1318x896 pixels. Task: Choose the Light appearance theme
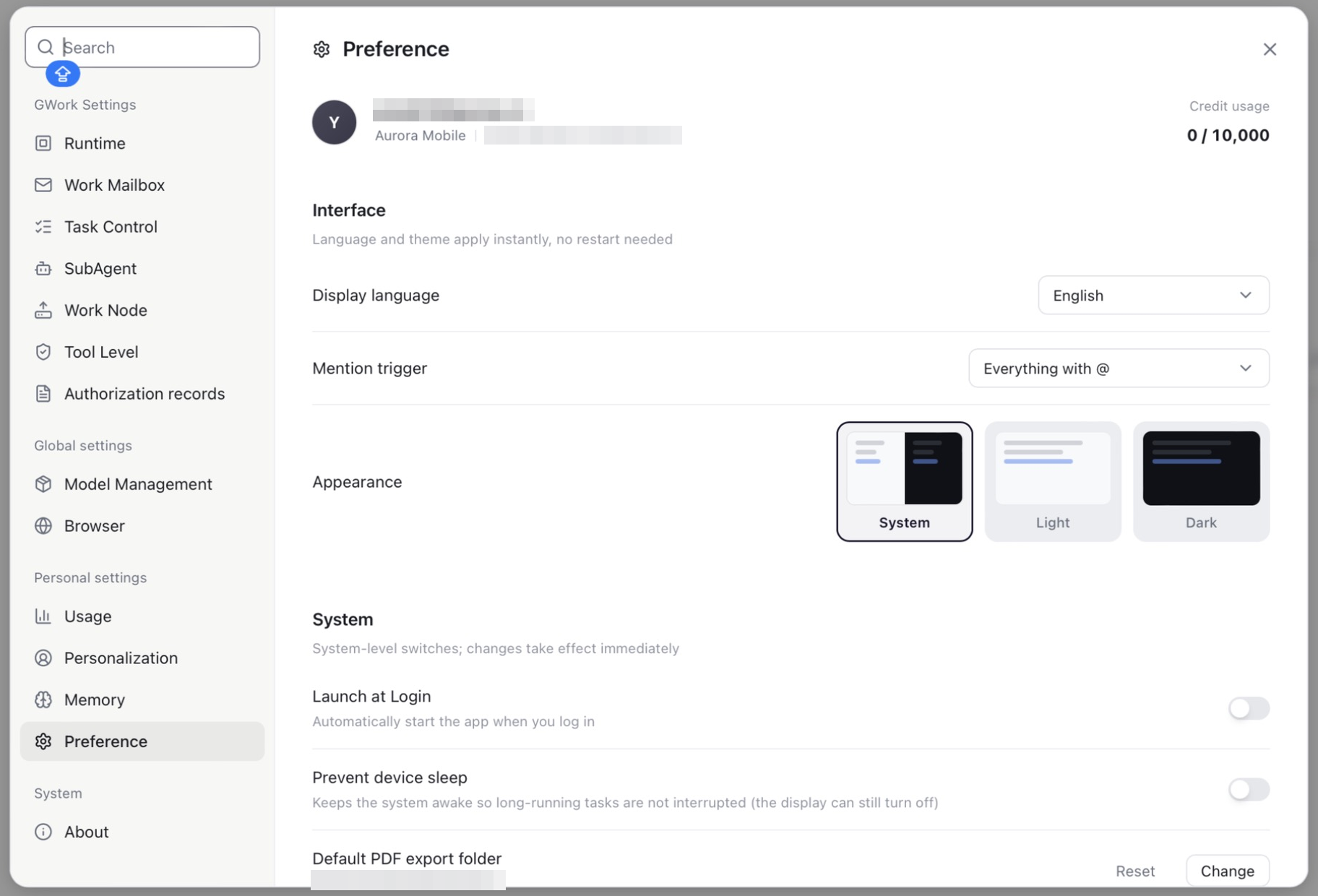(1053, 481)
